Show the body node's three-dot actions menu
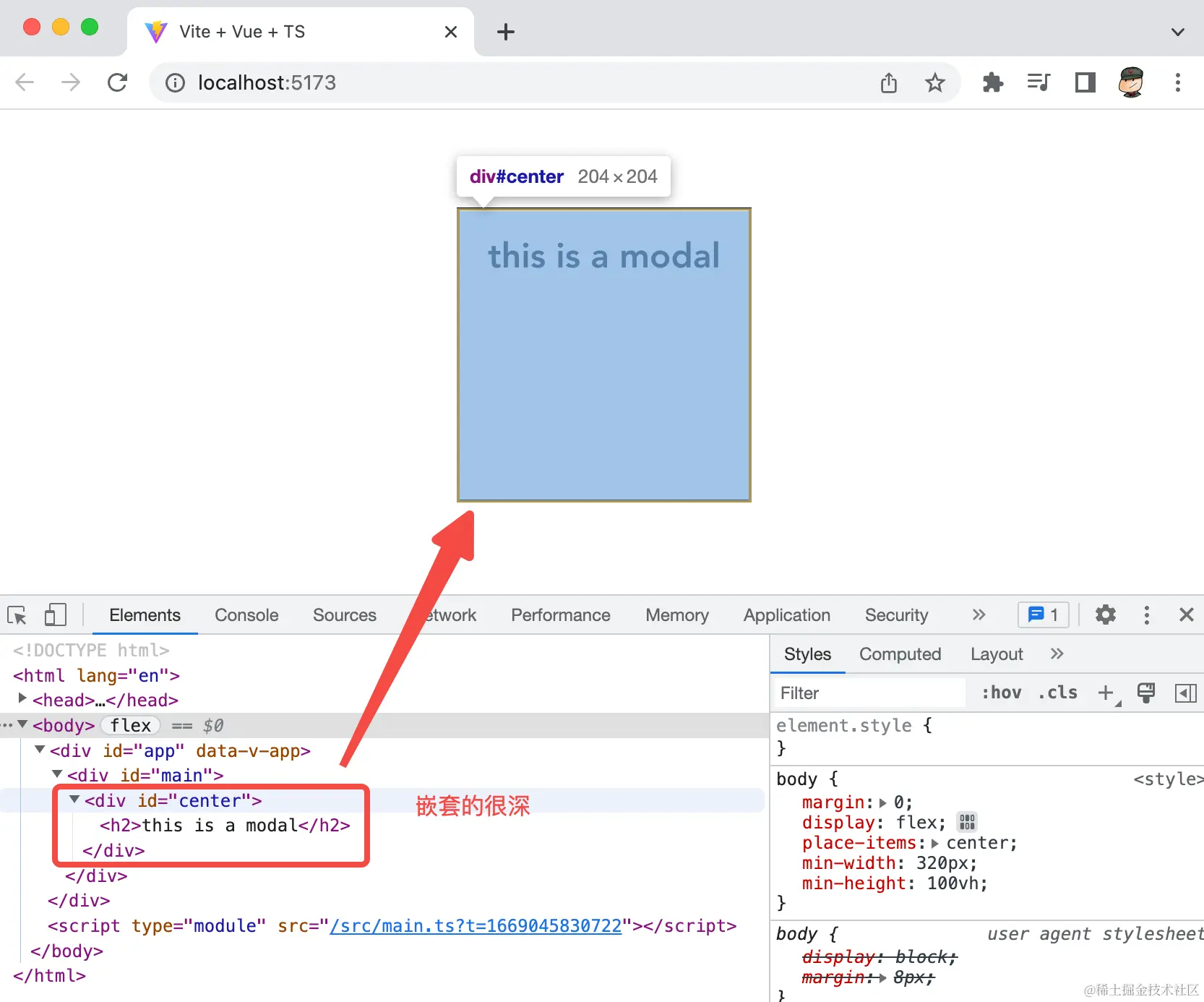This screenshot has width=1204, height=1002. (7, 725)
